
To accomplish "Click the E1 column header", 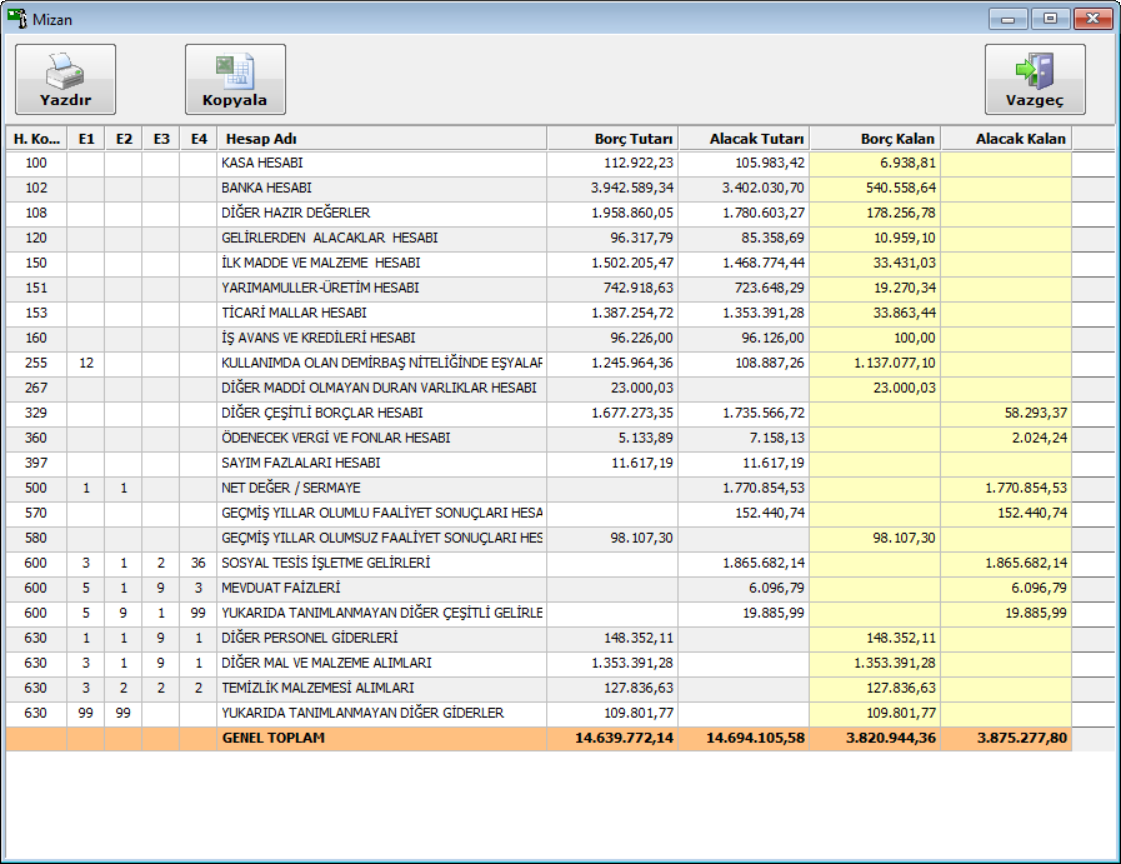I will [x=86, y=139].
